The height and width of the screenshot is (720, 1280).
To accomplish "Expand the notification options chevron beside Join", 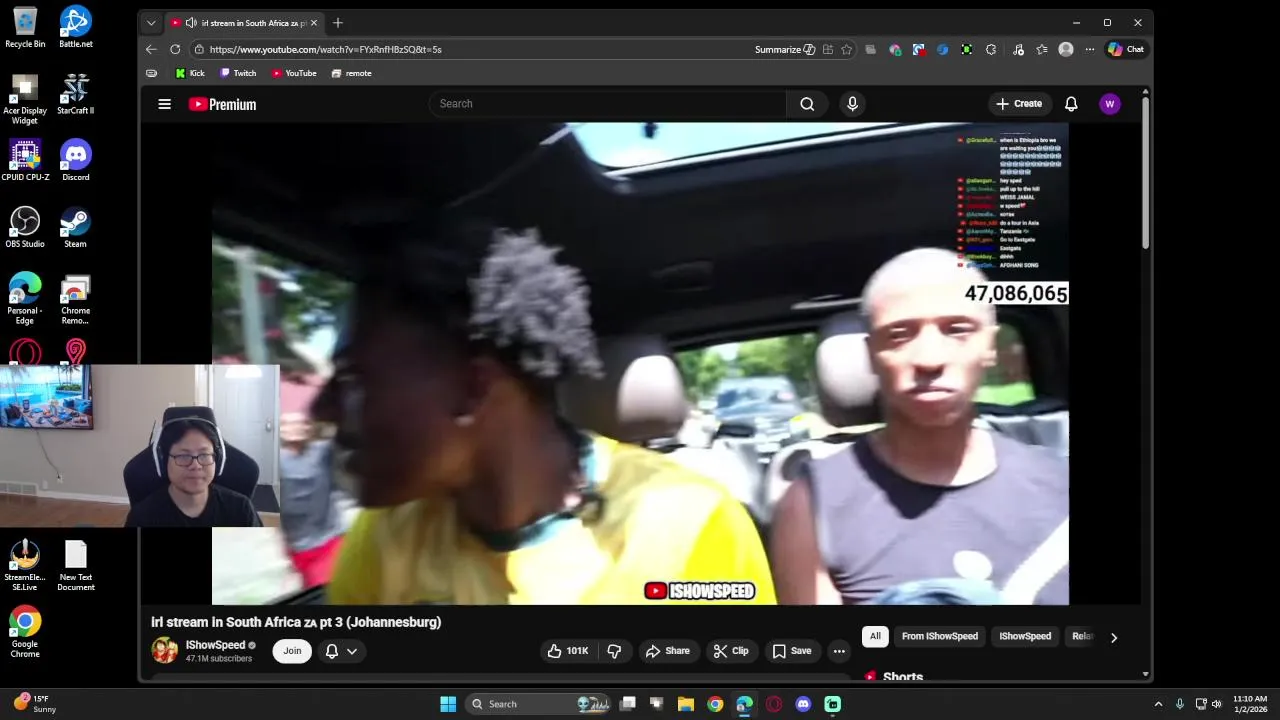I will point(352,651).
